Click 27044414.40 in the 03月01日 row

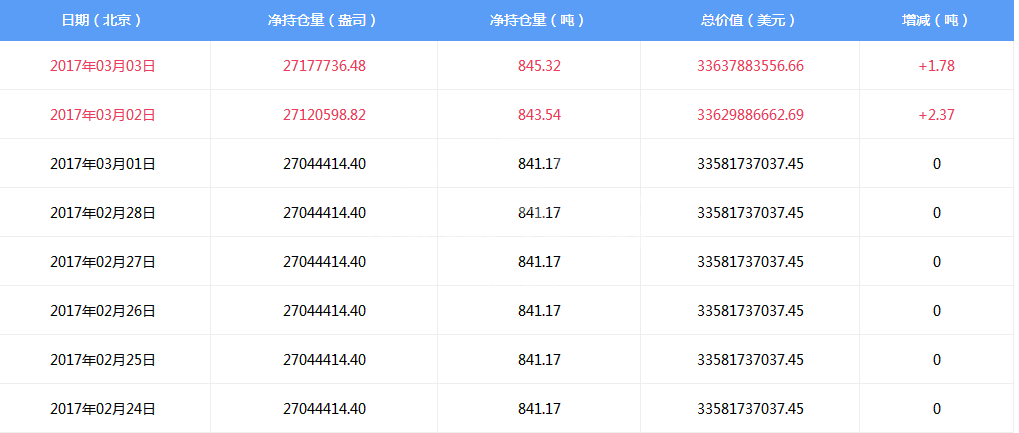click(x=324, y=164)
